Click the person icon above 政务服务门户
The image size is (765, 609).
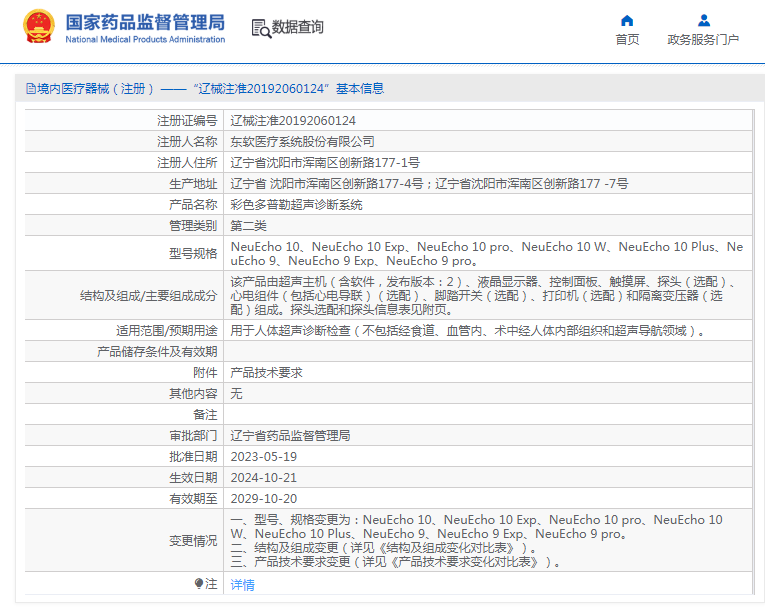point(703,20)
